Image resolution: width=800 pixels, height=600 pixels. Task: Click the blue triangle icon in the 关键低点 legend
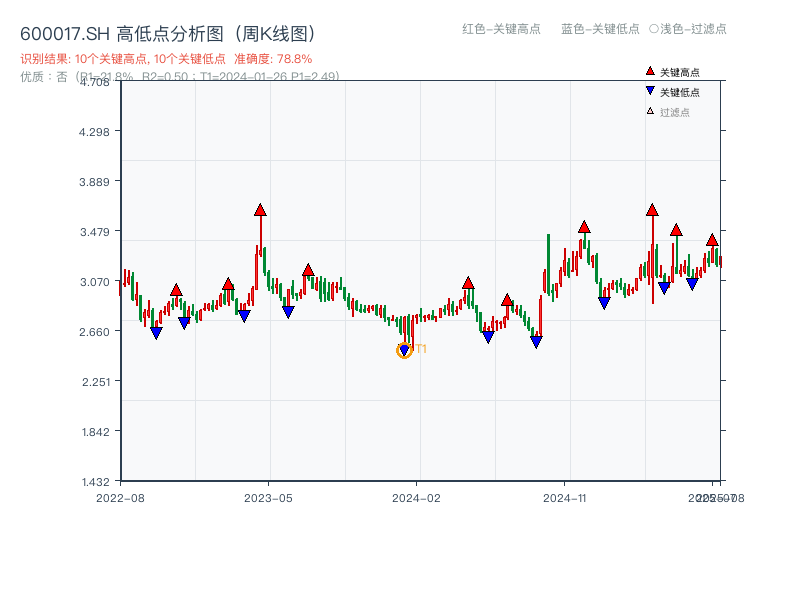pyautogui.click(x=650, y=91)
